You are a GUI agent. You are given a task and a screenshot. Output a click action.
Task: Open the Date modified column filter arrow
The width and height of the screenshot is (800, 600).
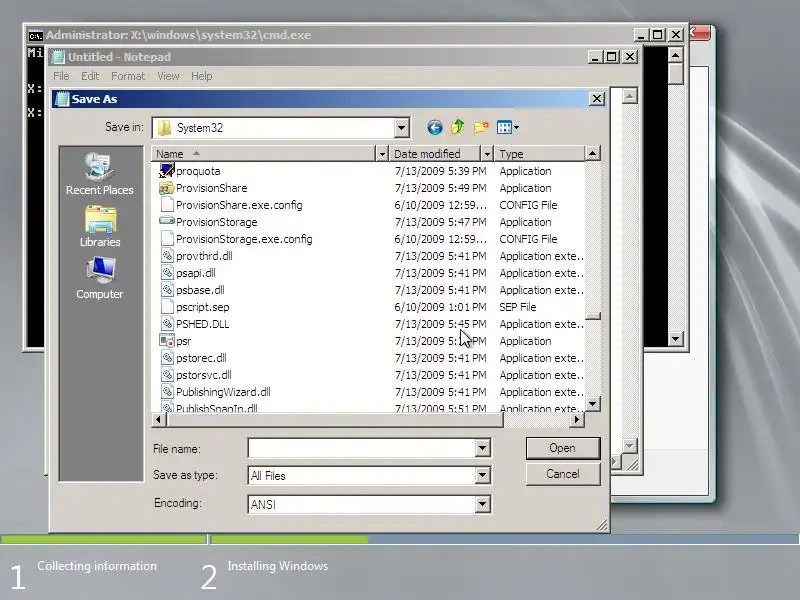[487, 154]
